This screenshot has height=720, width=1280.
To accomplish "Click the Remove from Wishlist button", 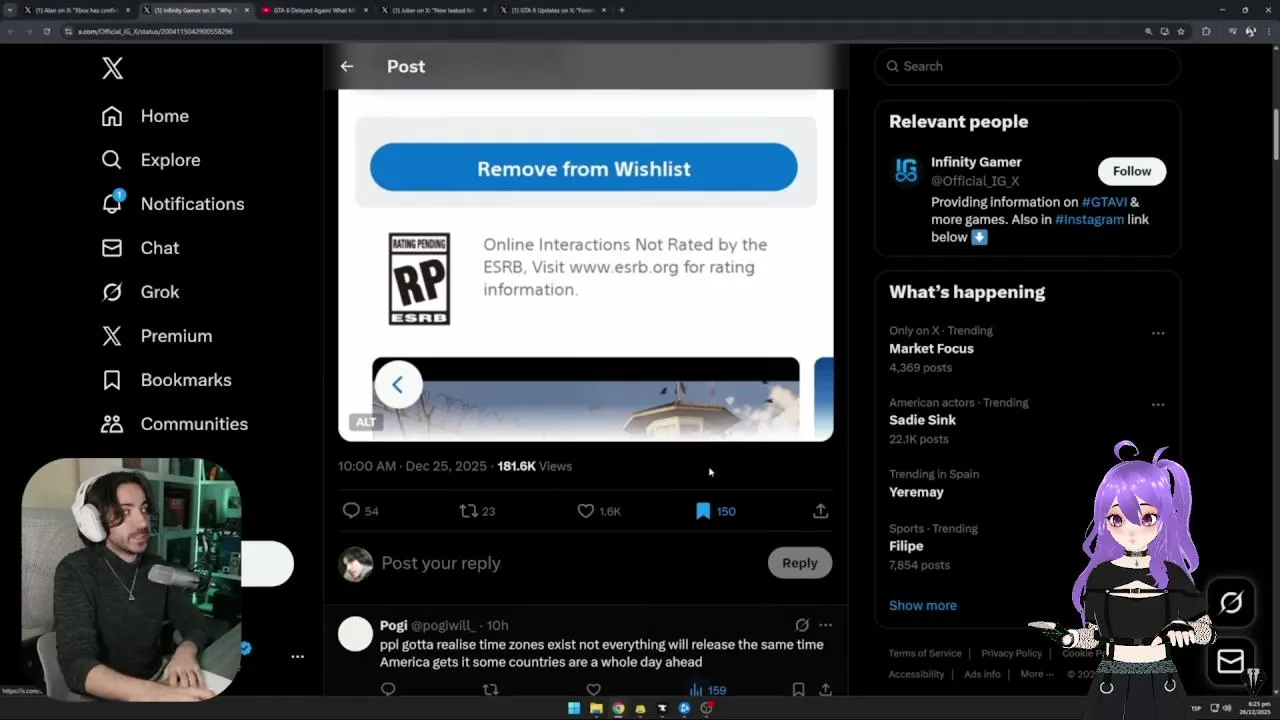I will click(584, 168).
